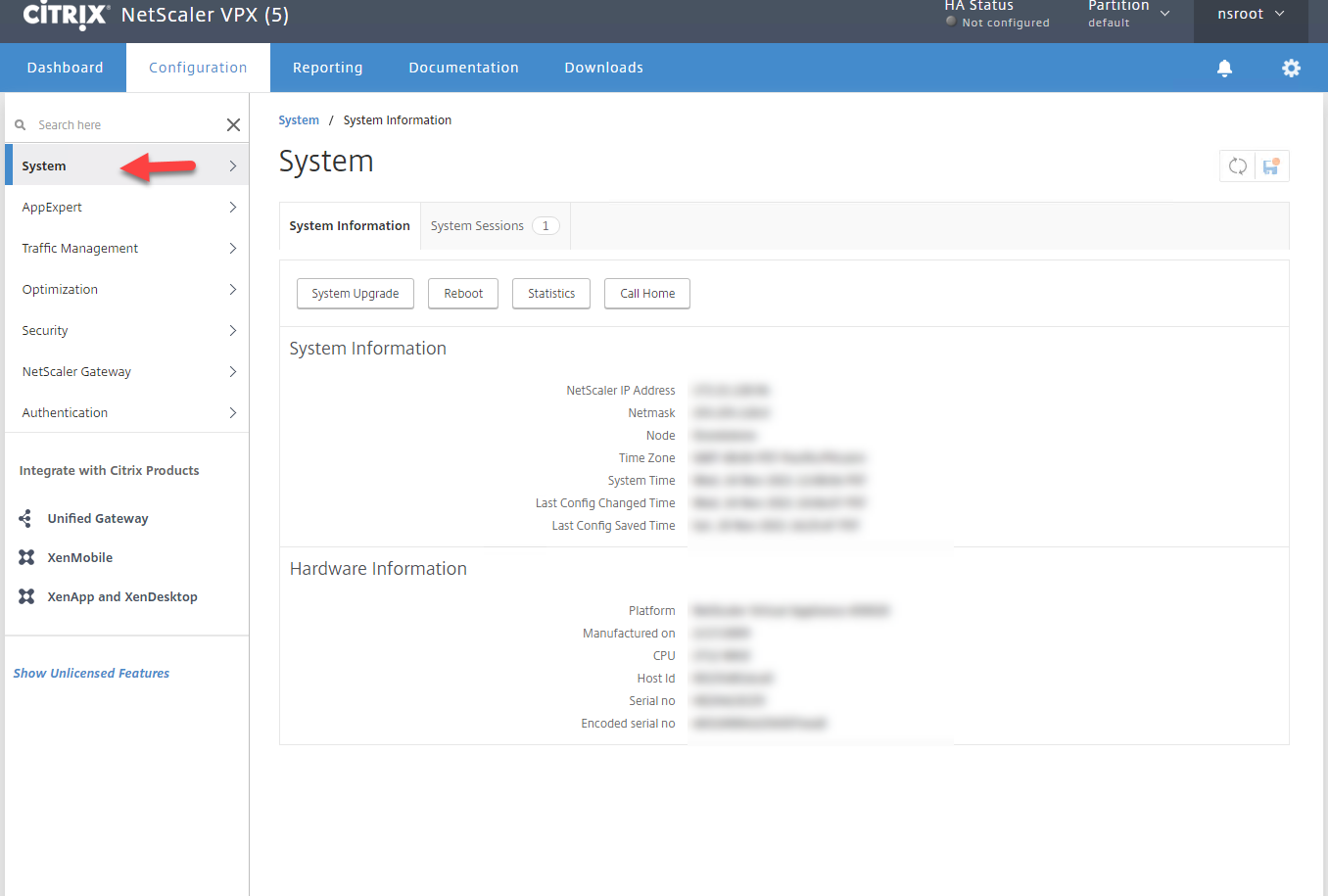
Task: Open the settings gear icon
Action: 1291,68
